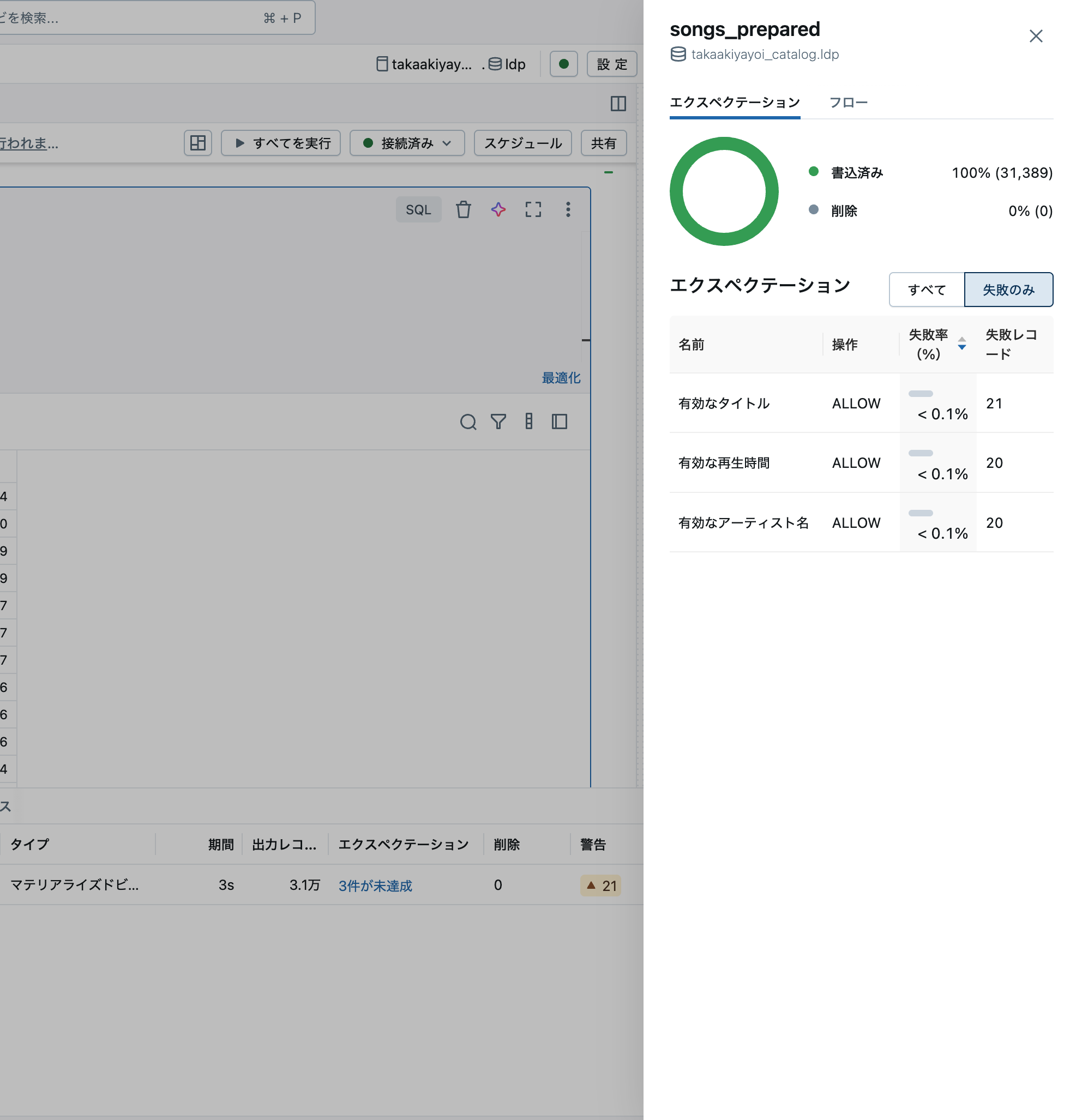Image resolution: width=1070 pixels, height=1120 pixels.
Task: Select the エクスペクテーション tab
Action: point(735,103)
